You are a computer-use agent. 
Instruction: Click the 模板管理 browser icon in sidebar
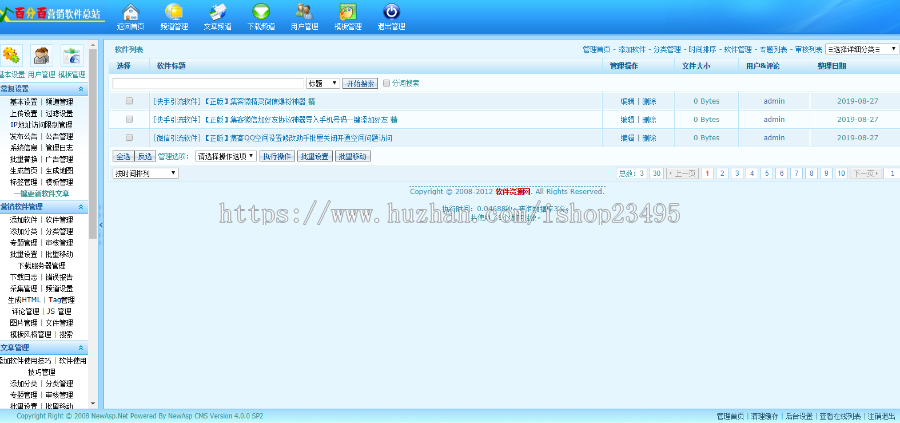(72, 56)
